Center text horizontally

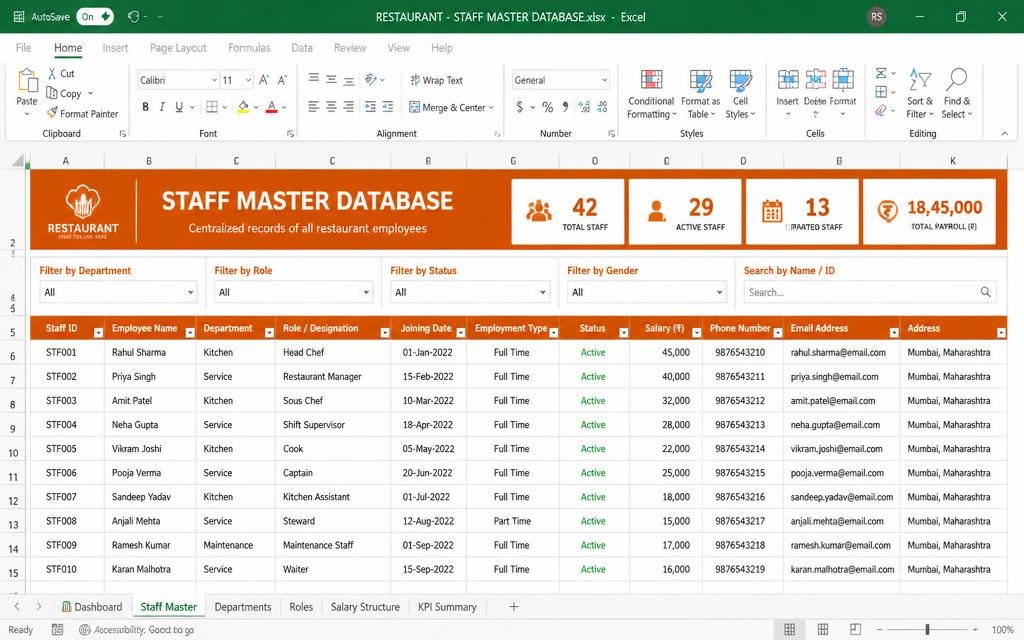[x=331, y=106]
